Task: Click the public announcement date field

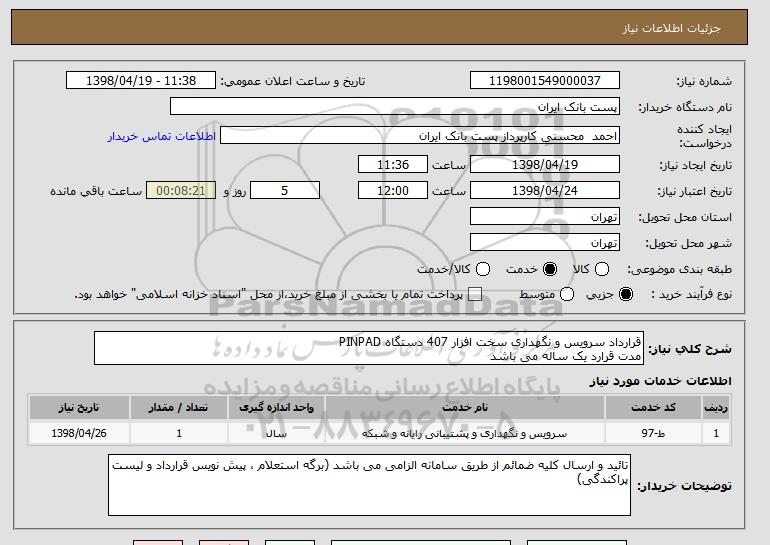Action: (141, 81)
